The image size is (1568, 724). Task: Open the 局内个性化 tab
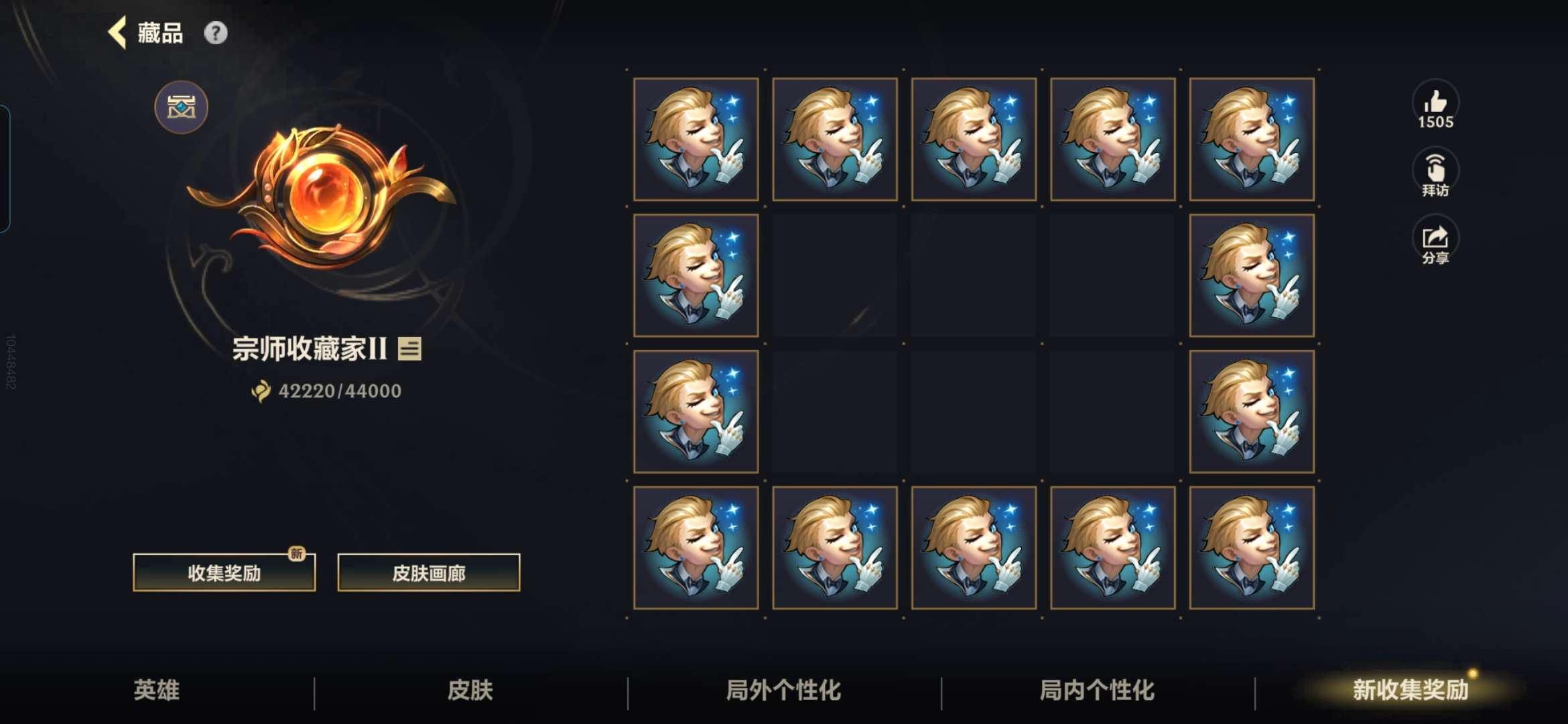click(1098, 690)
